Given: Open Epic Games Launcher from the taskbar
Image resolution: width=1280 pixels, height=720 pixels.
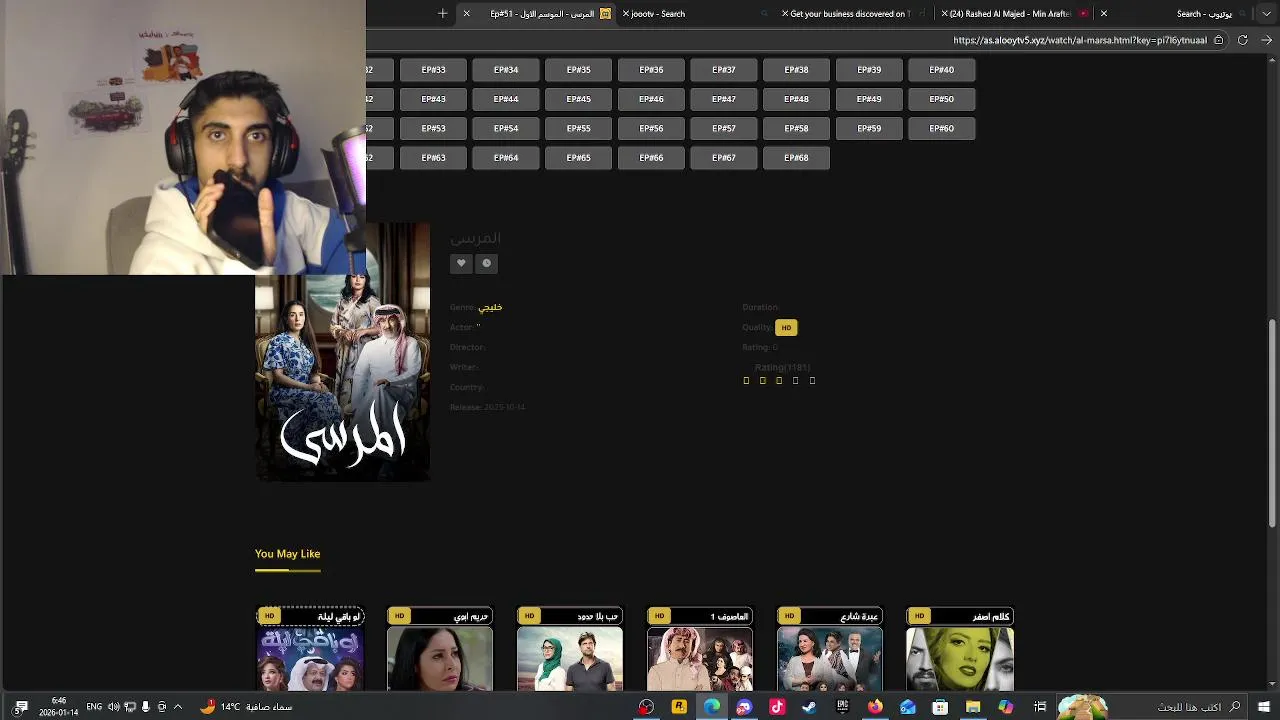Looking at the screenshot, I should pos(842,707).
